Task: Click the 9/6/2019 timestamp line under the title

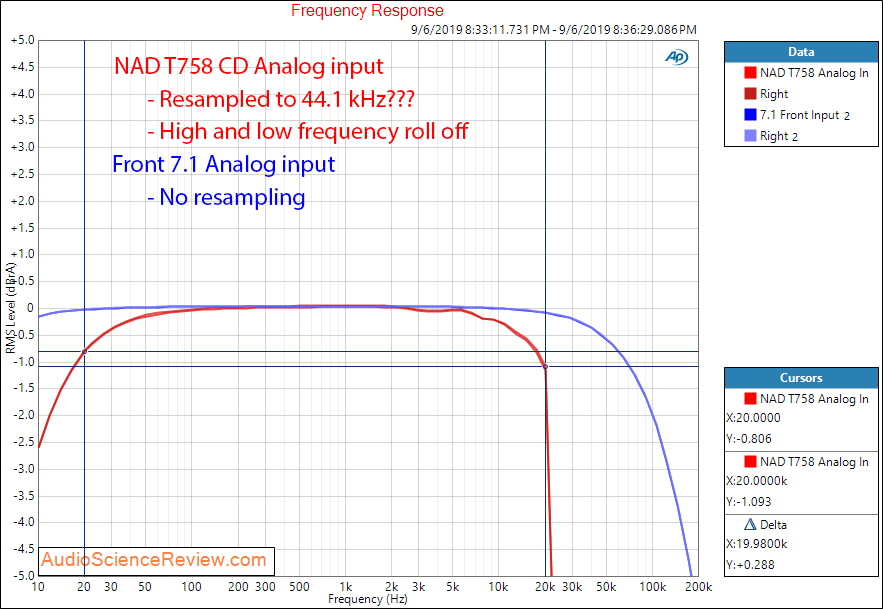Action: [554, 29]
